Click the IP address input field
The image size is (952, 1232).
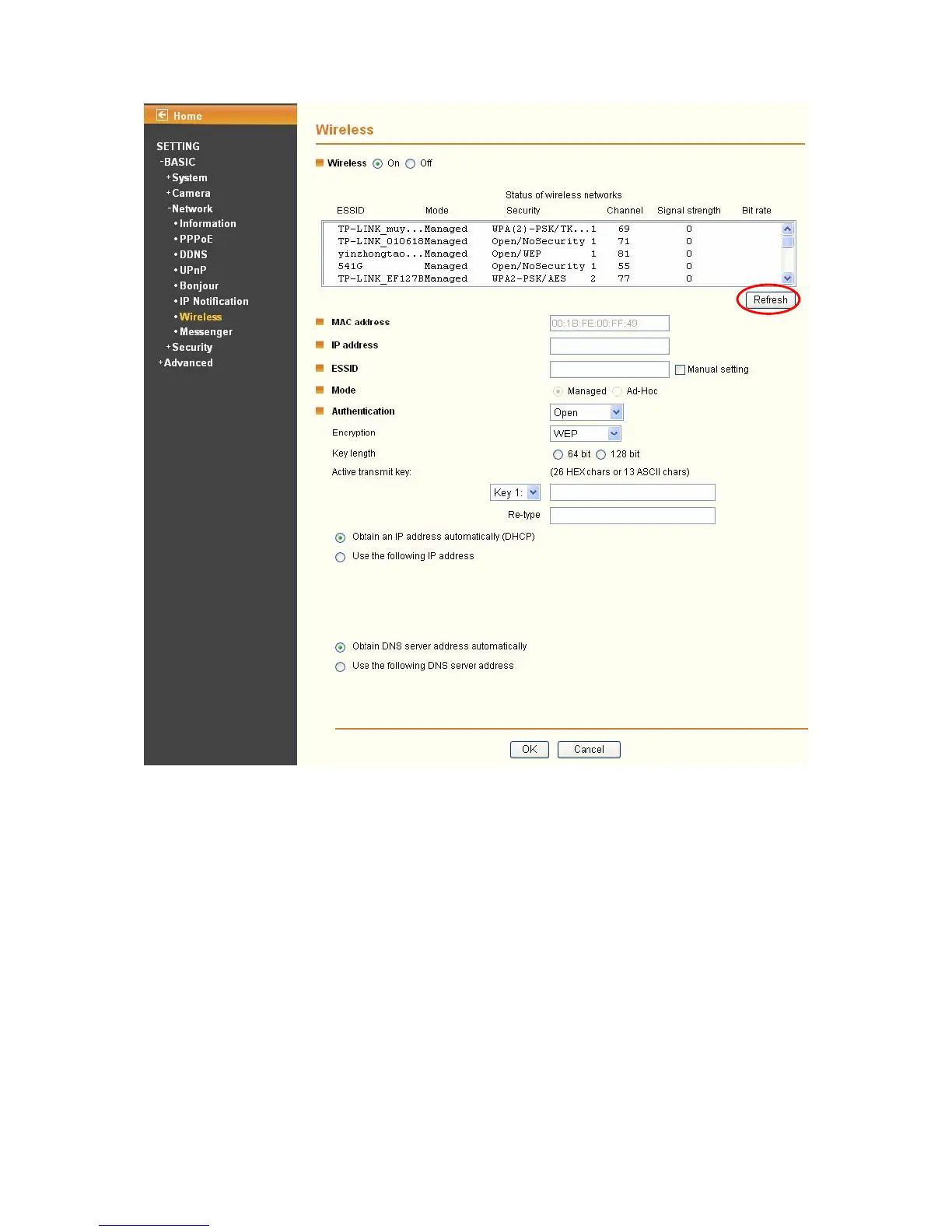610,346
